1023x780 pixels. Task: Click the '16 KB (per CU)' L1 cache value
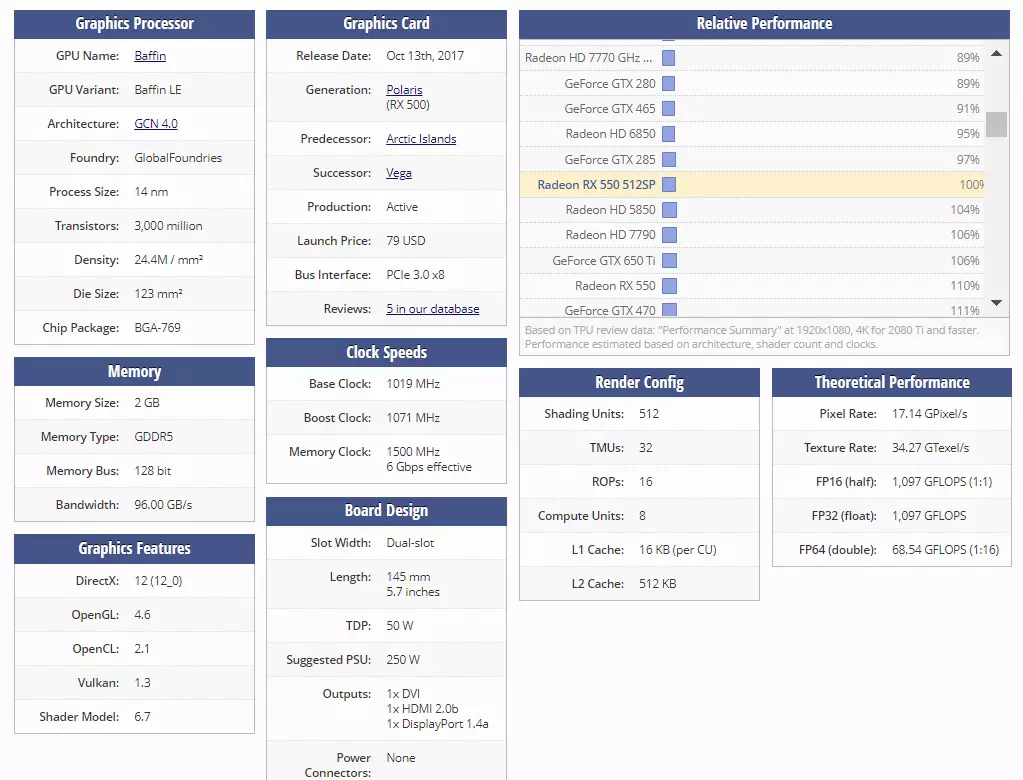pyautogui.click(x=678, y=550)
